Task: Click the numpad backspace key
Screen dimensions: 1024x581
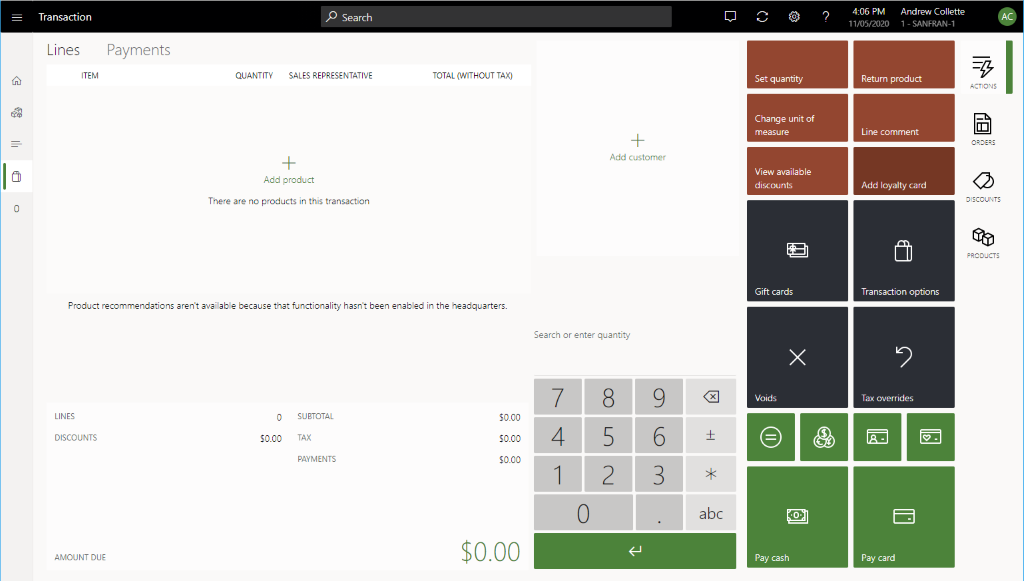Action: (x=711, y=397)
